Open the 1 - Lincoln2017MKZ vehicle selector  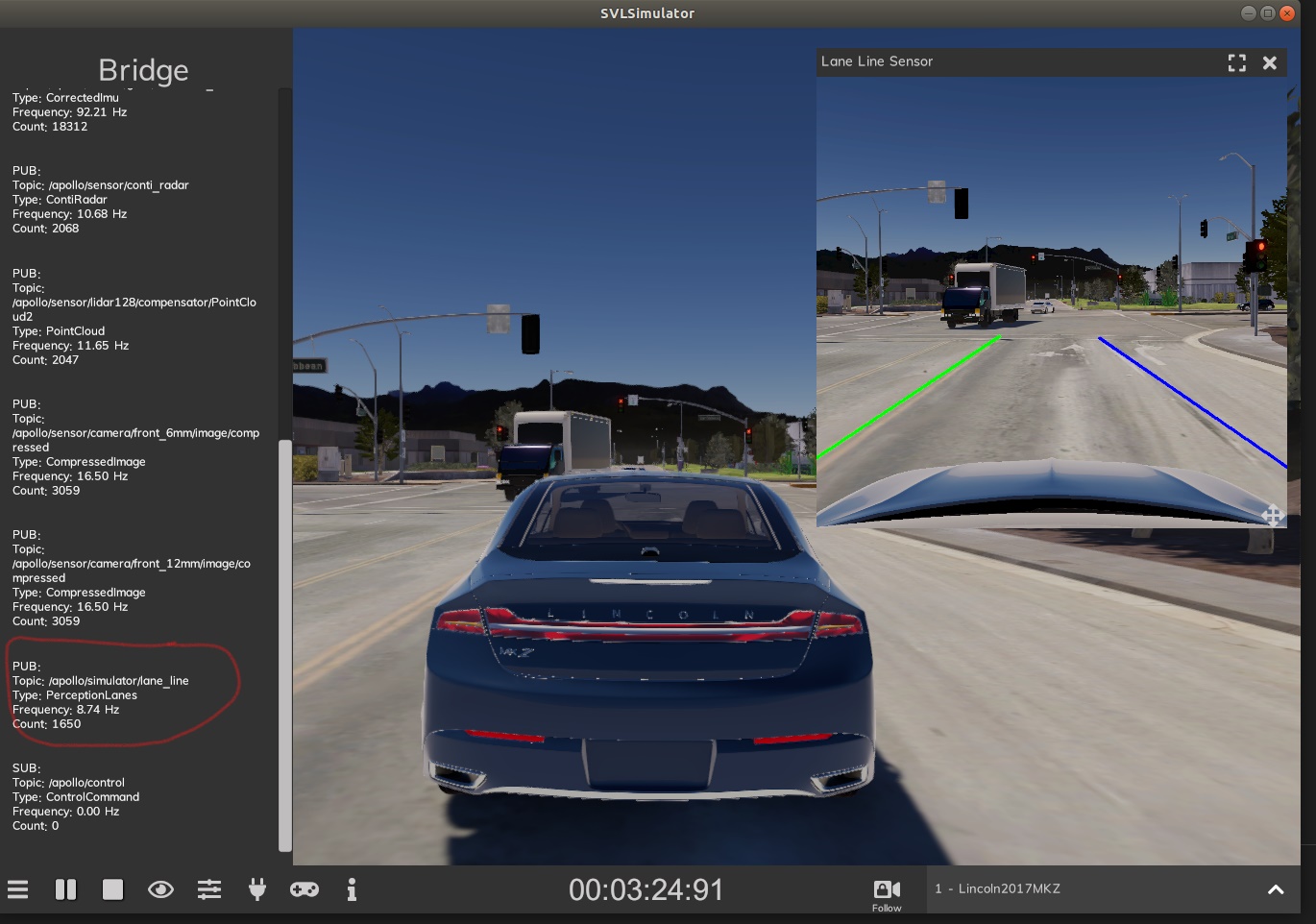pyautogui.click(x=997, y=889)
